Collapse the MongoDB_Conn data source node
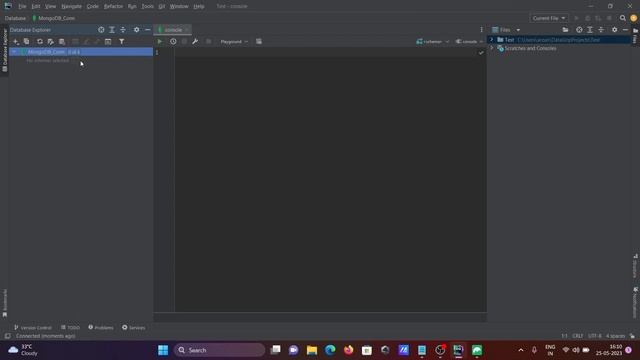This screenshot has width=640, height=360. (14, 52)
